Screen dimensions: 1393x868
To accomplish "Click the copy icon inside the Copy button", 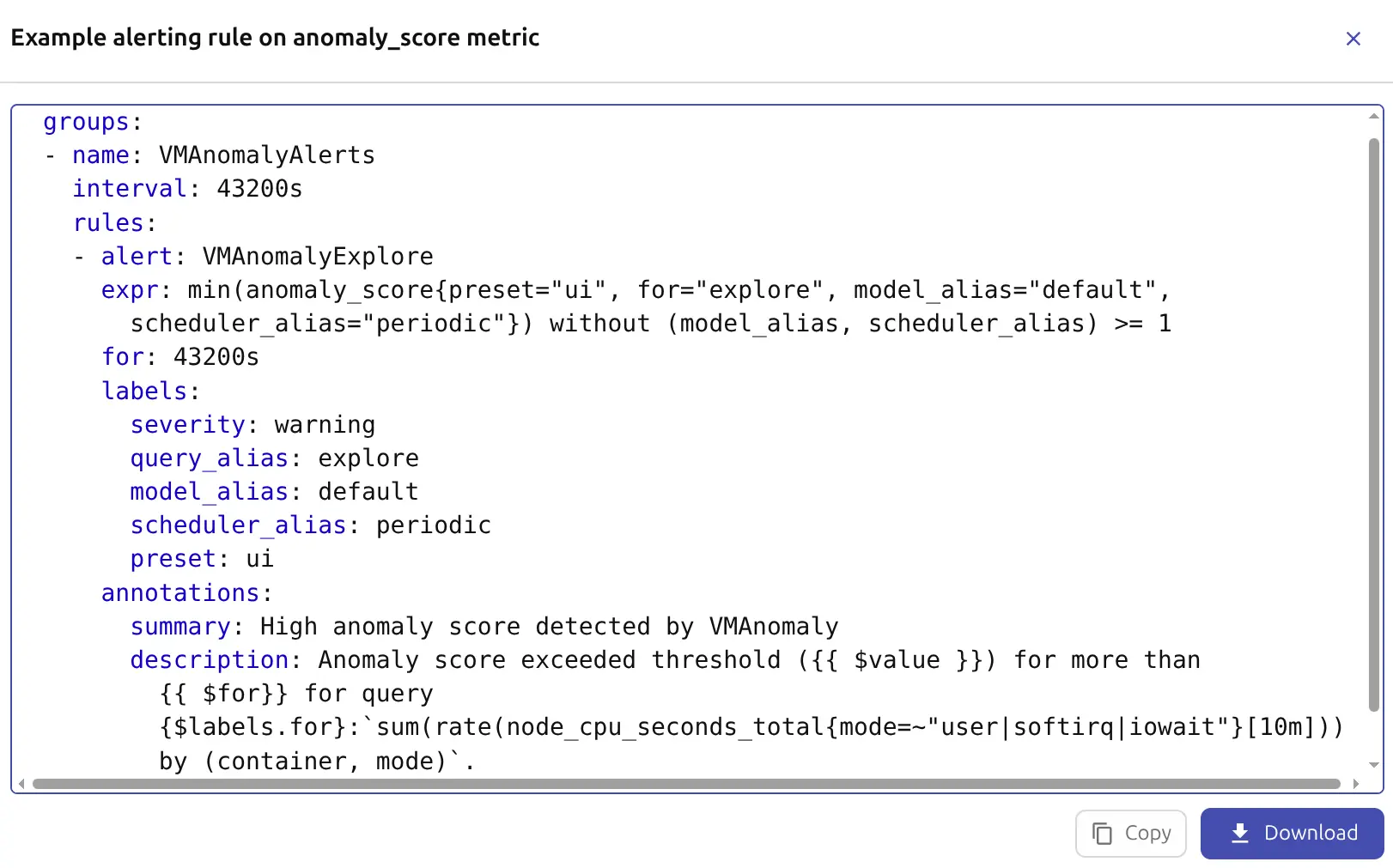I will click(x=1102, y=833).
